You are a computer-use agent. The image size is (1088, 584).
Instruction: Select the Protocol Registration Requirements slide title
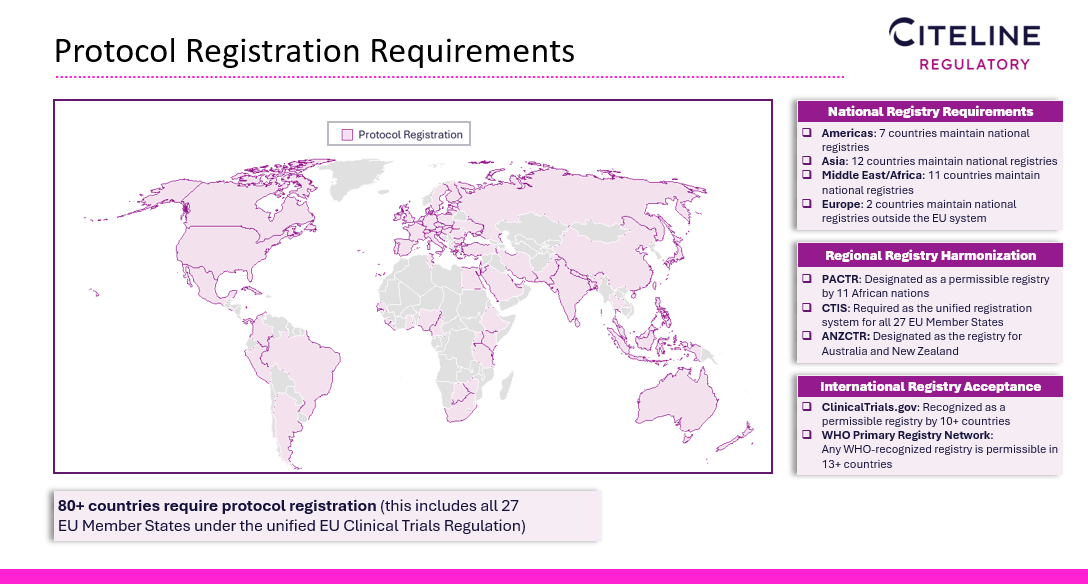(314, 50)
